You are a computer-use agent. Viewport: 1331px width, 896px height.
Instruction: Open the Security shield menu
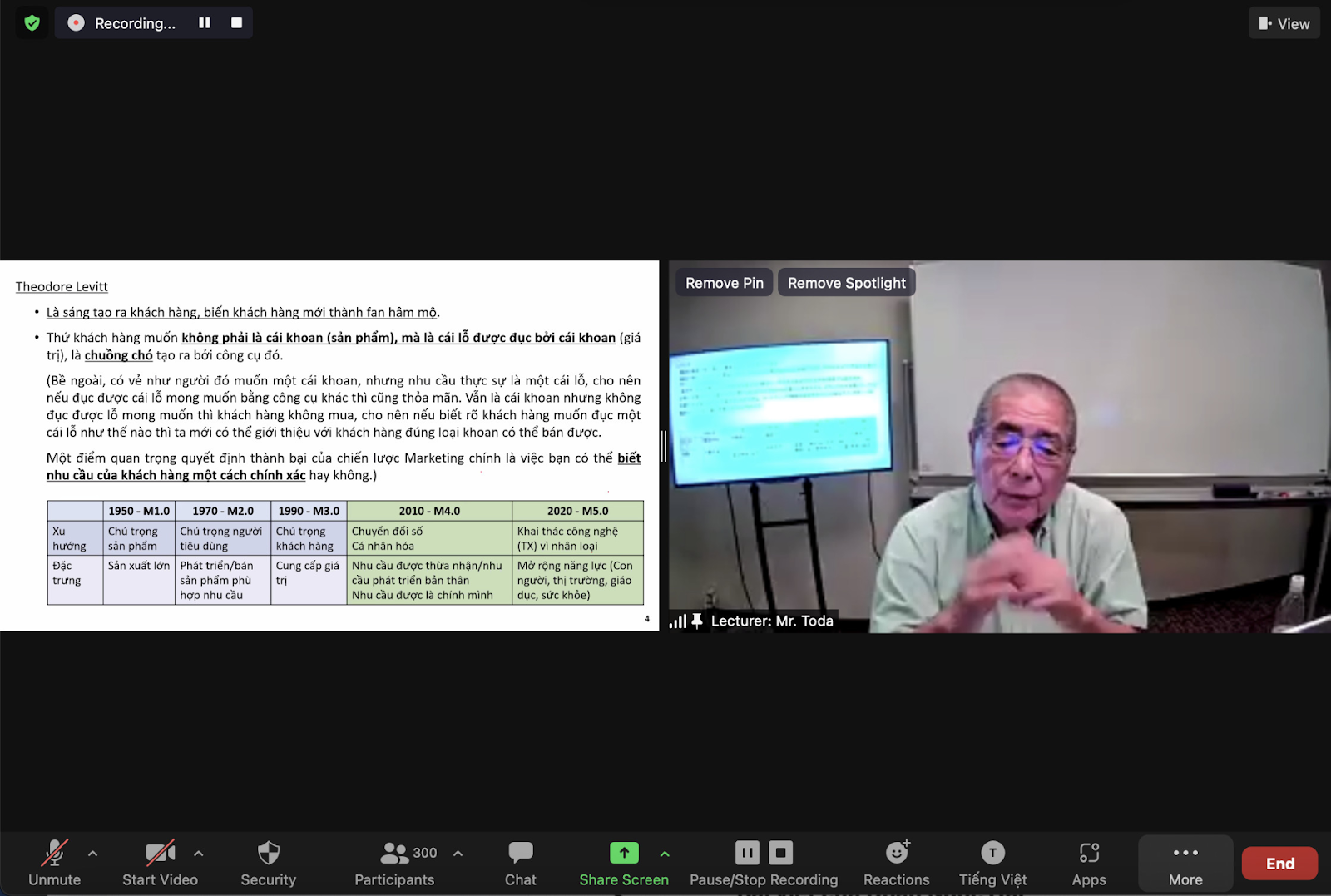pyautogui.click(x=268, y=864)
